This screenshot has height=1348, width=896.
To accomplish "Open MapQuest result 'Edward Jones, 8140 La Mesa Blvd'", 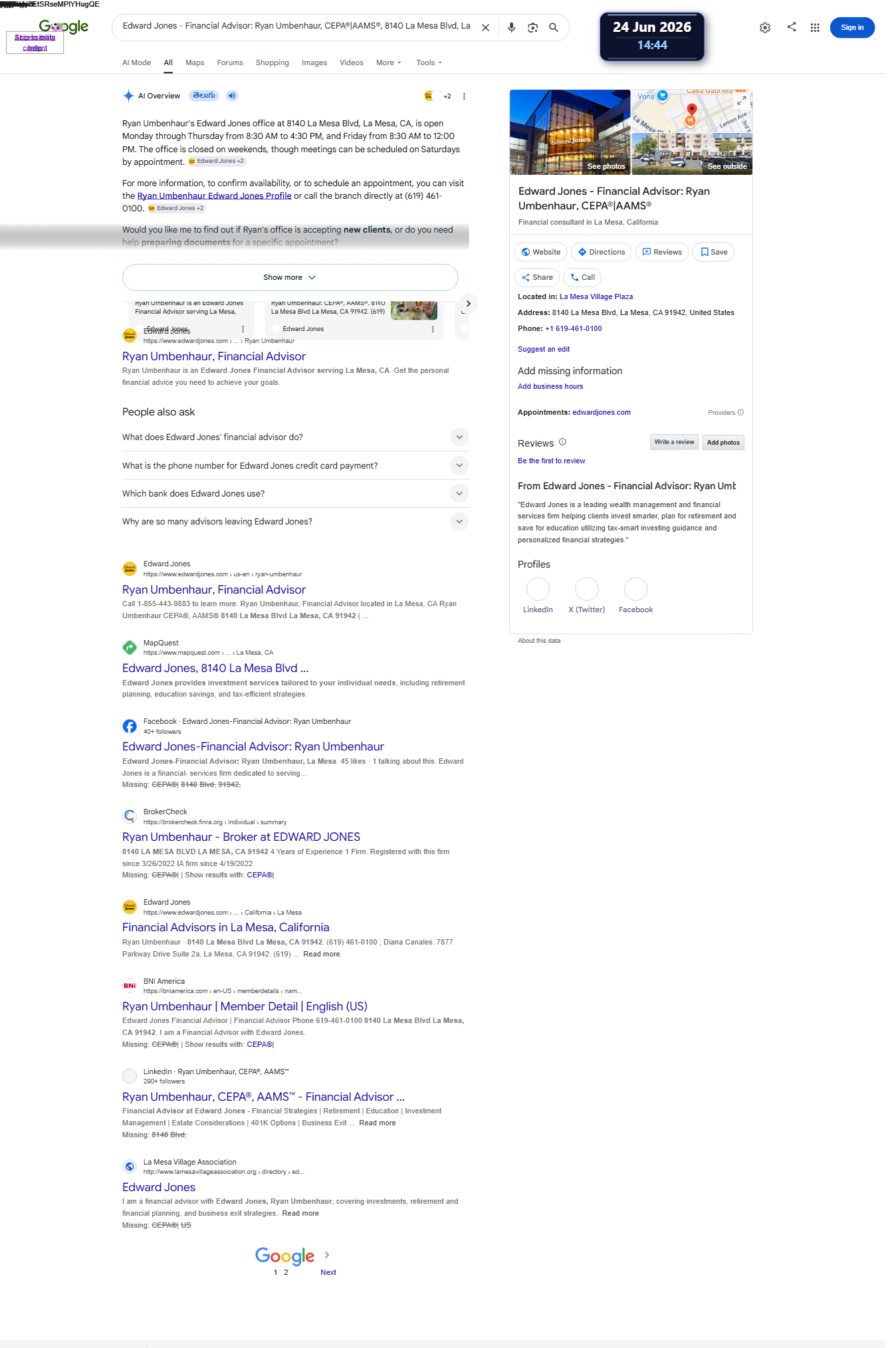I will coord(215,668).
